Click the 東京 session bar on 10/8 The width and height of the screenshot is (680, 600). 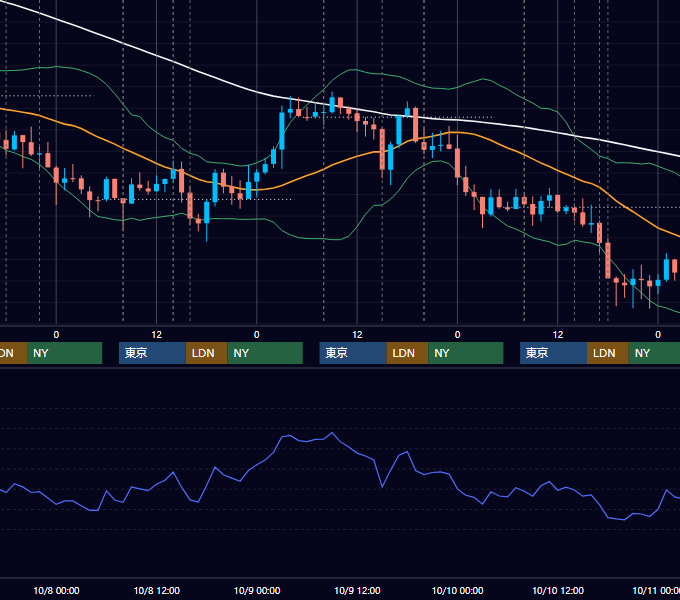[x=152, y=353]
